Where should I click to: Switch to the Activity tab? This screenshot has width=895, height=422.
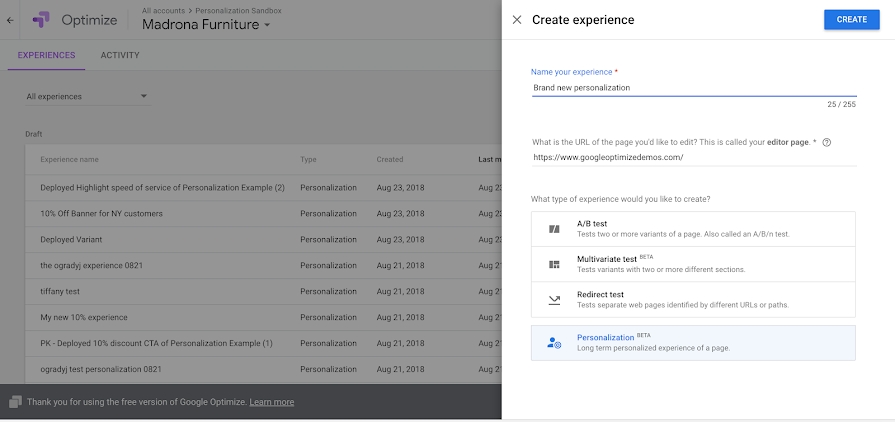point(120,55)
